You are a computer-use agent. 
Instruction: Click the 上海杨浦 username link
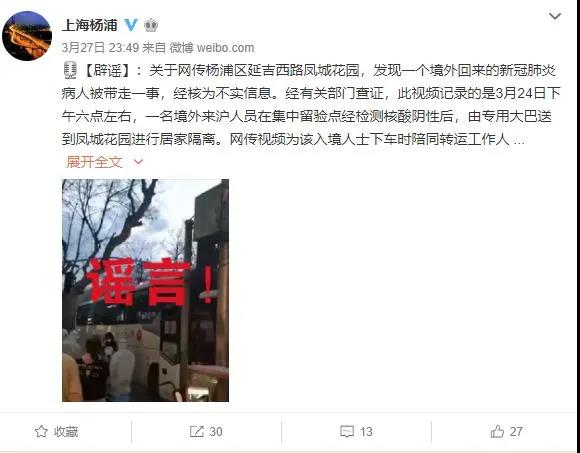(x=90, y=26)
